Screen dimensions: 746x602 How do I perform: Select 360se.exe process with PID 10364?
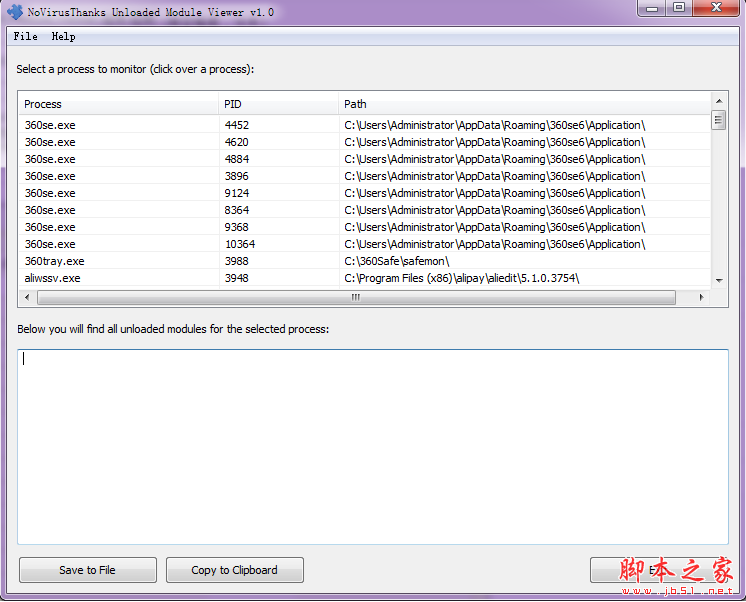point(364,244)
